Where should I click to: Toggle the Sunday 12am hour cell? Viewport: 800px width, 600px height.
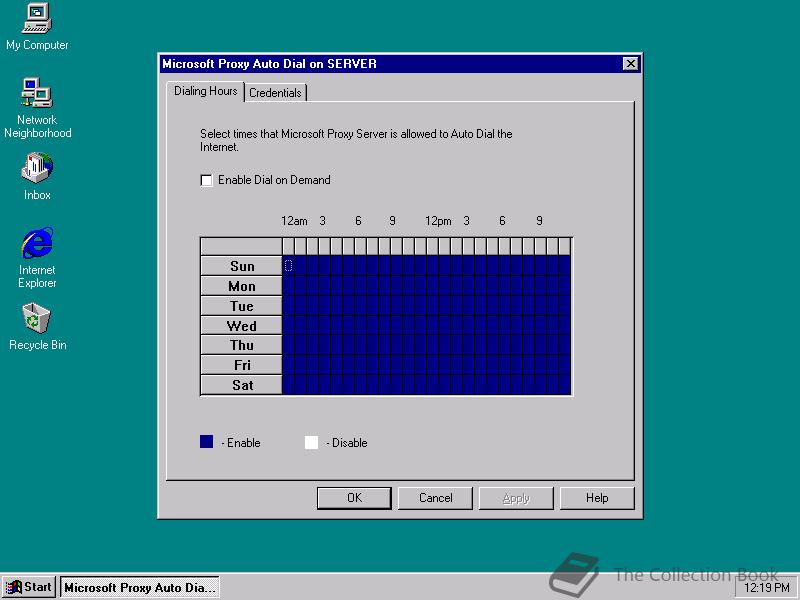pos(288,266)
